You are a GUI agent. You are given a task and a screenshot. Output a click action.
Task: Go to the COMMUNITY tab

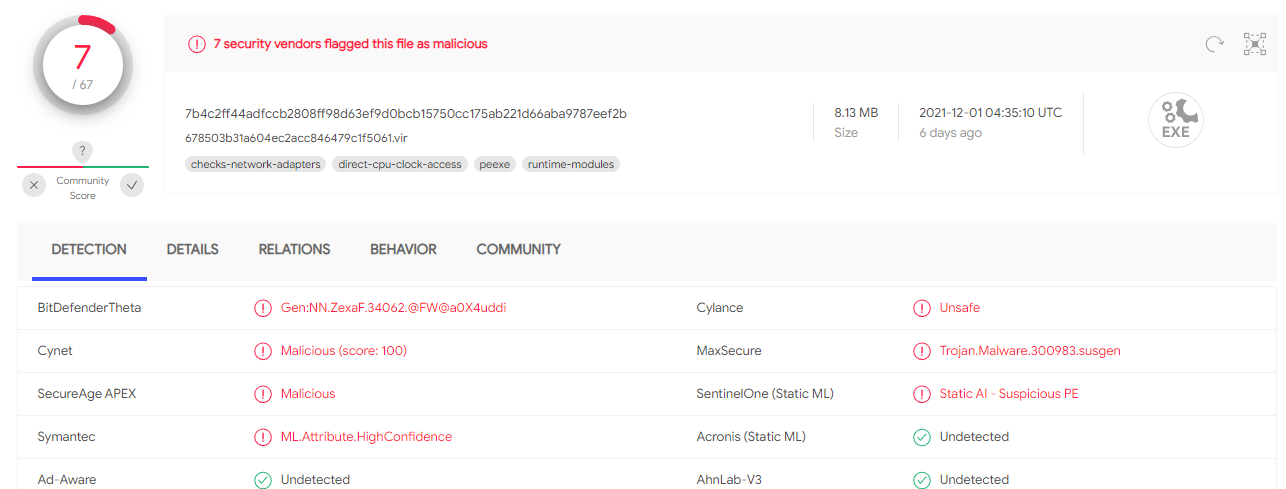(518, 249)
